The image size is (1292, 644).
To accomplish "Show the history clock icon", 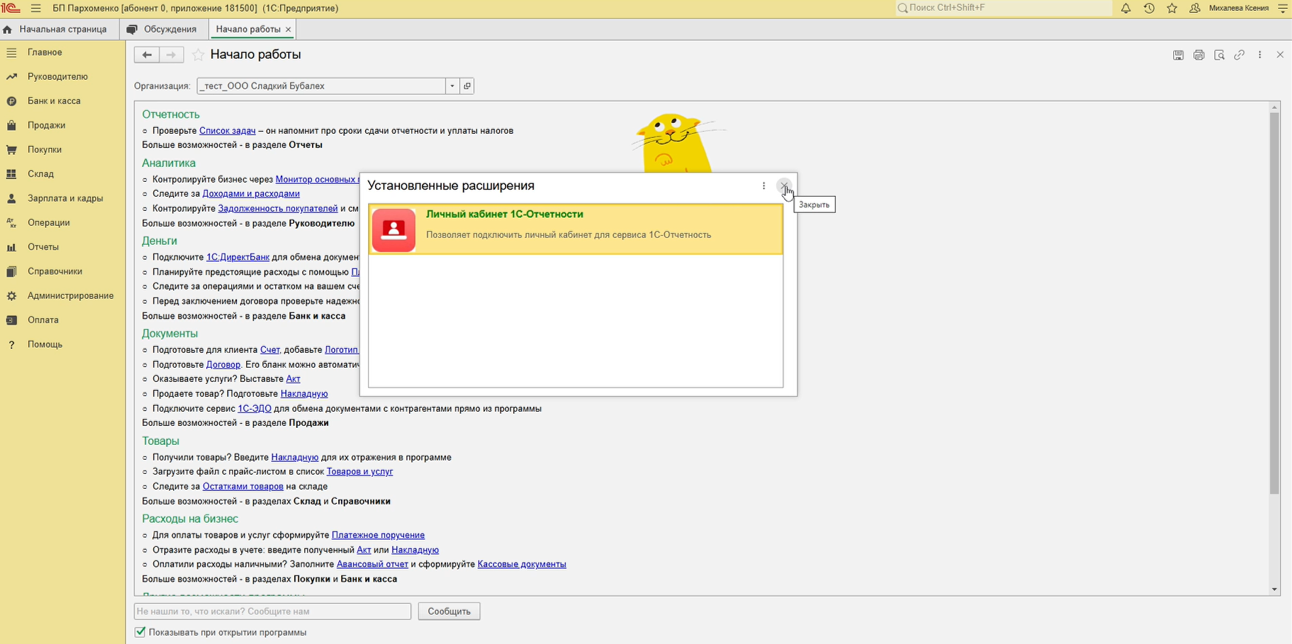I will (1149, 8).
